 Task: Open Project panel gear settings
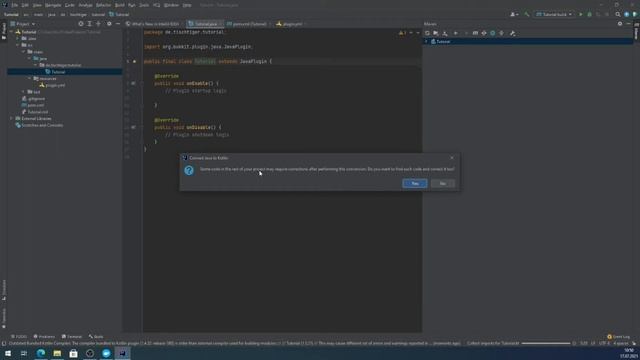click(x=109, y=24)
